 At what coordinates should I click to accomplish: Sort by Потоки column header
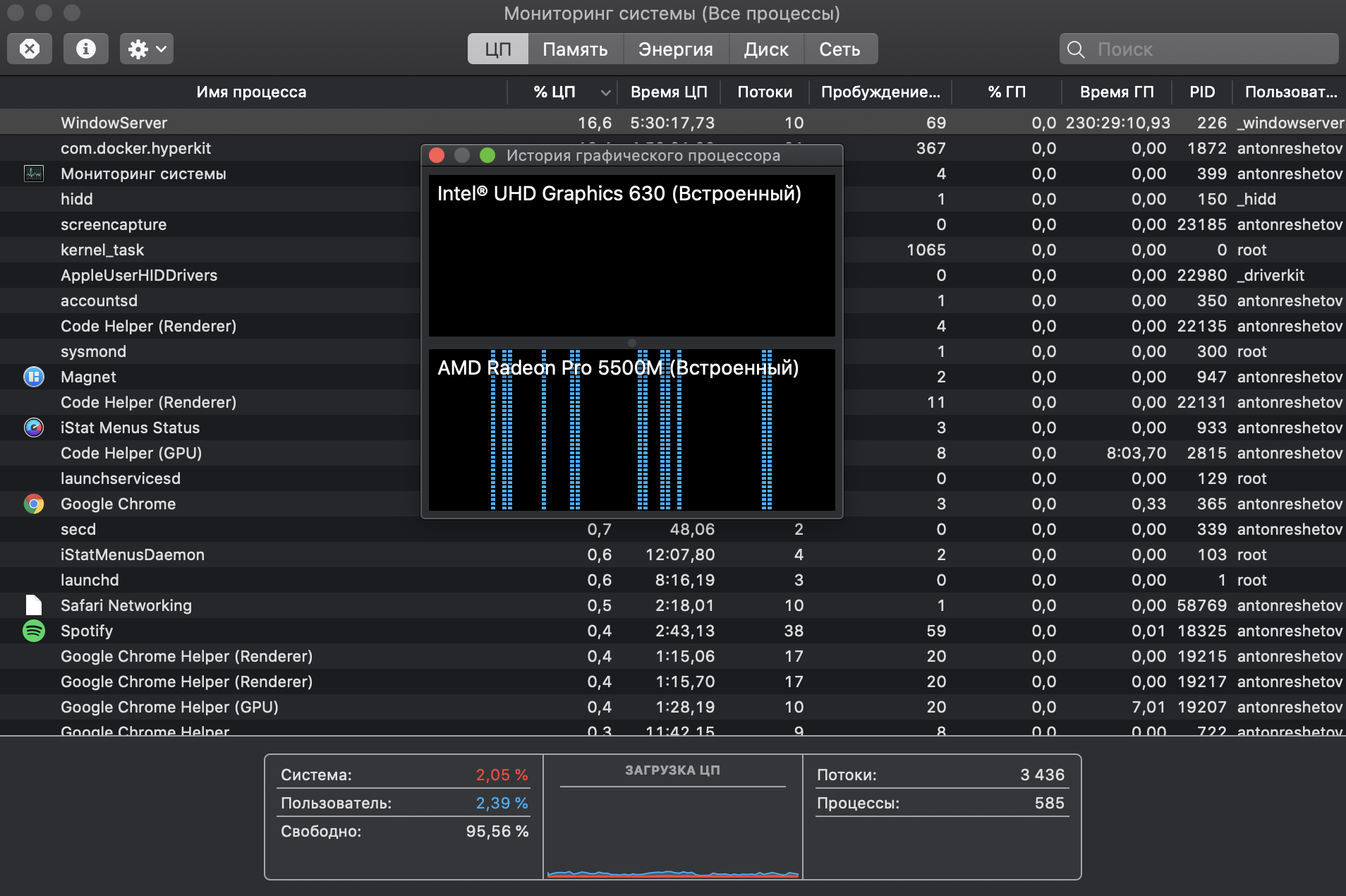point(765,92)
